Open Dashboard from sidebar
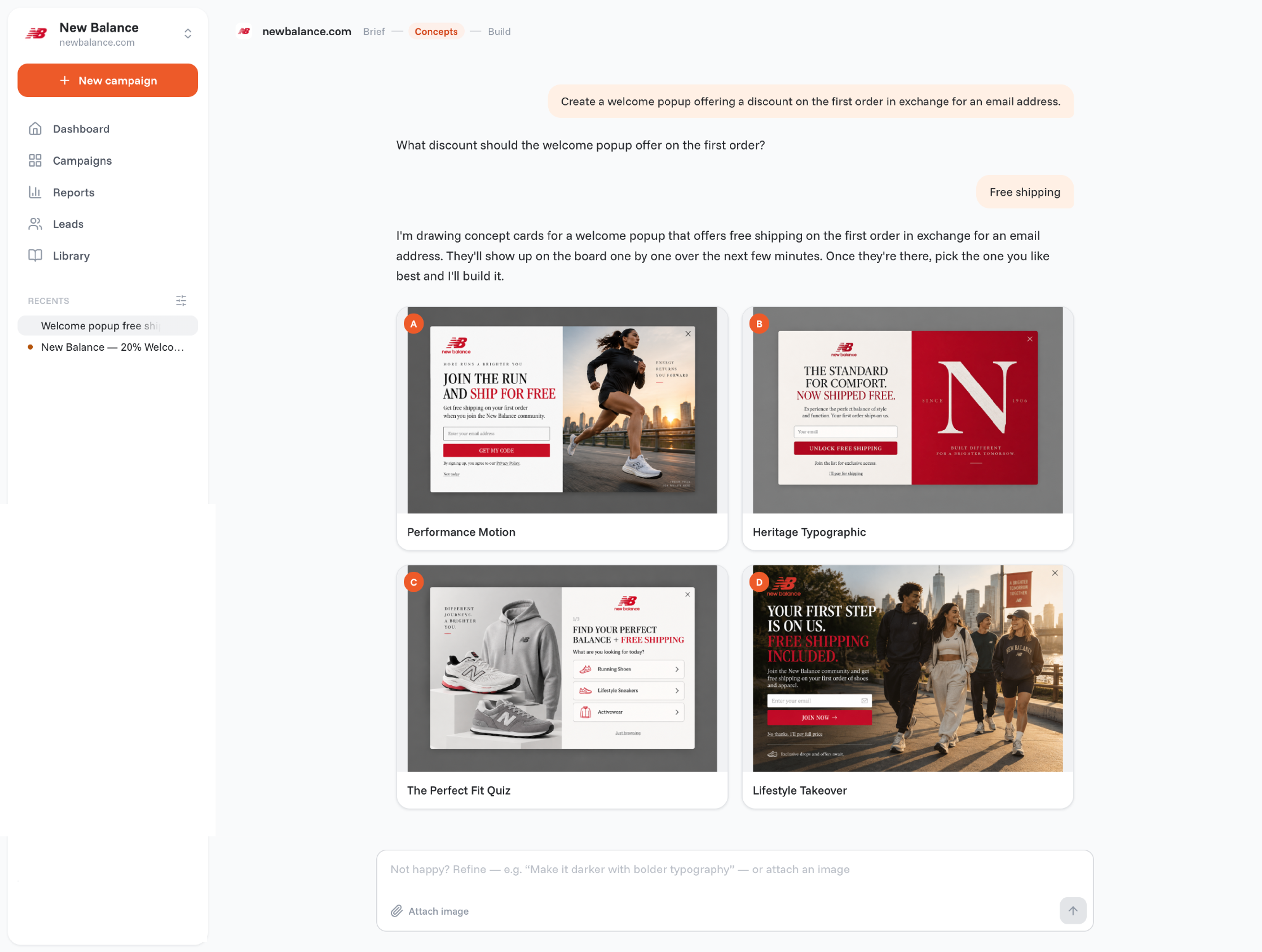 pos(108,129)
